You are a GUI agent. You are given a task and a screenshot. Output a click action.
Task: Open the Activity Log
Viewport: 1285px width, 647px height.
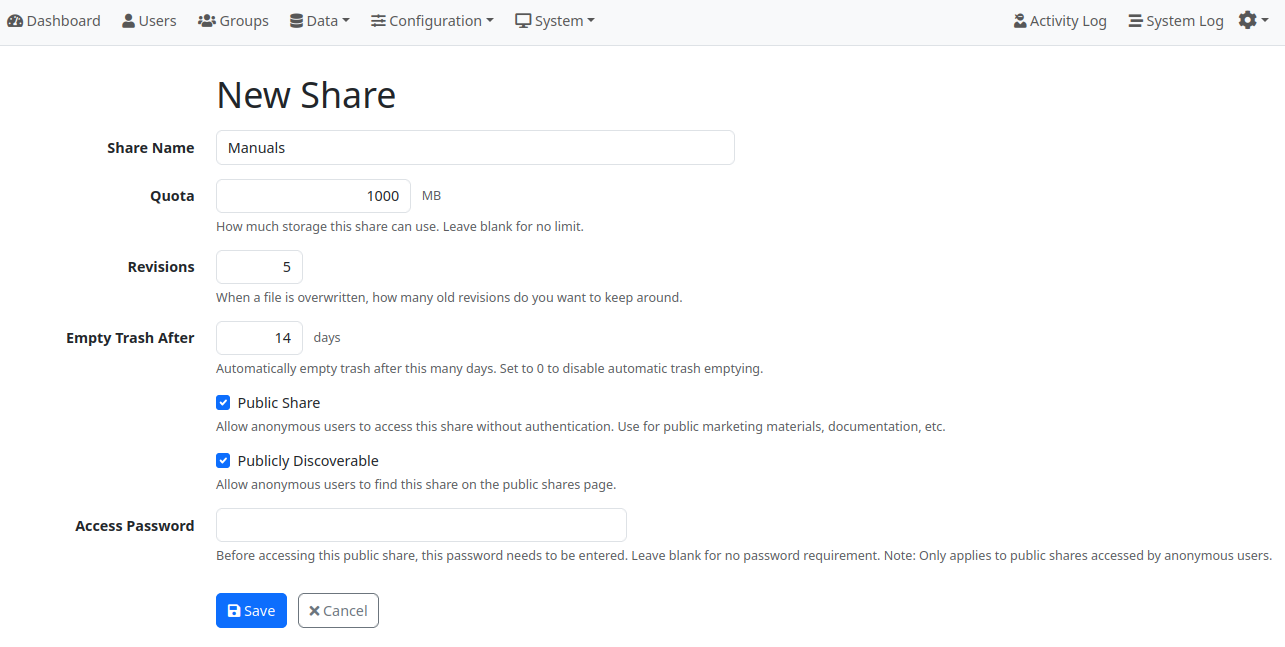(1060, 20)
